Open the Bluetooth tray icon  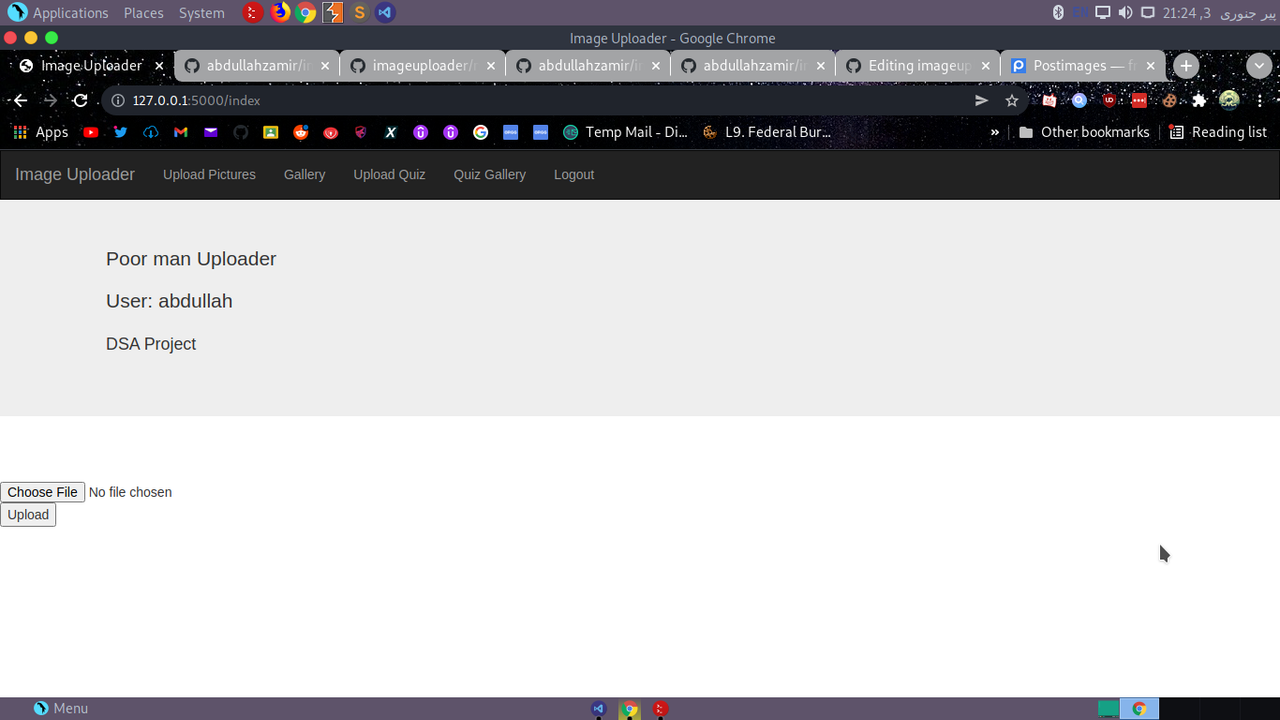point(1058,12)
